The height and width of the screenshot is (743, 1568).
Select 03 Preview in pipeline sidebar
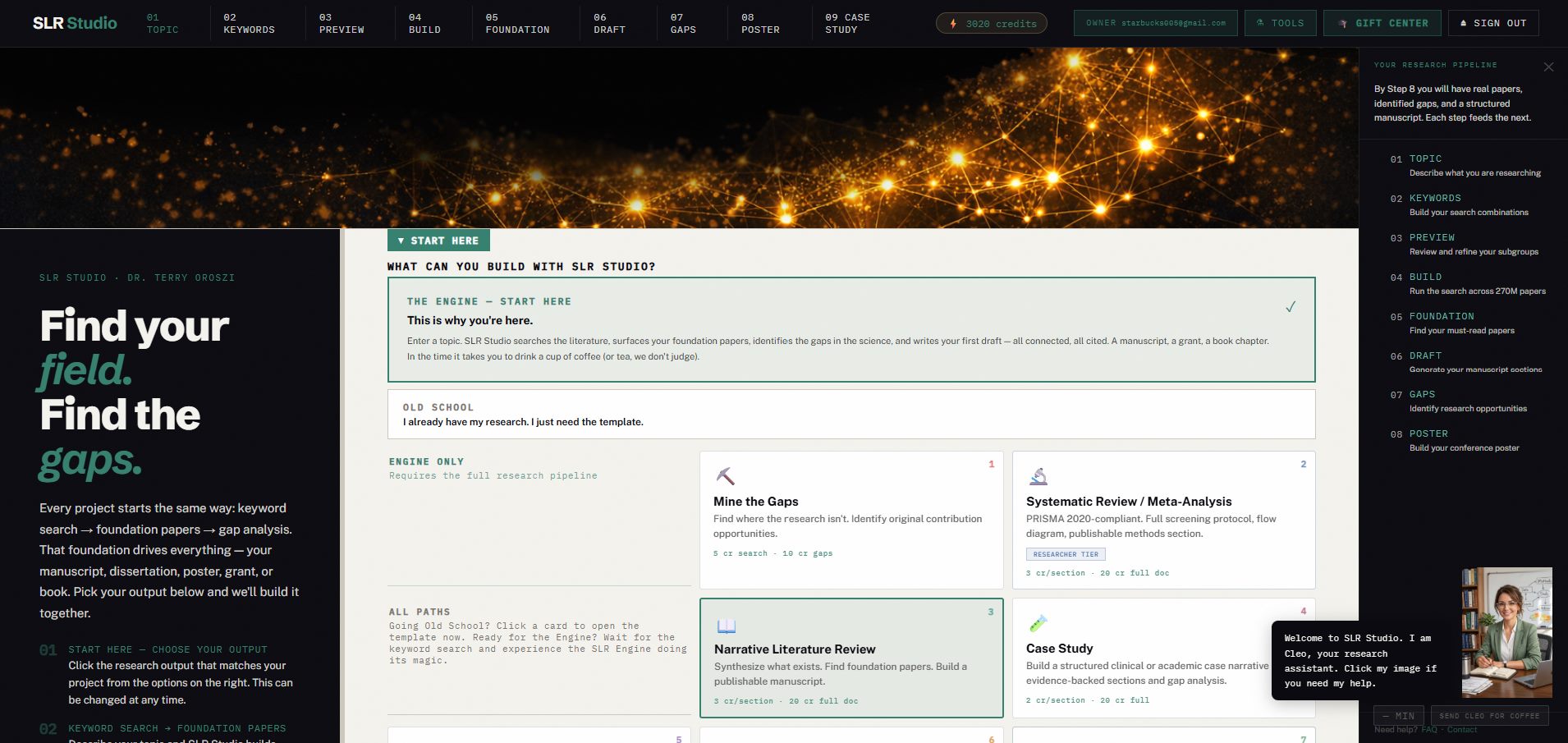pyautogui.click(x=1466, y=244)
